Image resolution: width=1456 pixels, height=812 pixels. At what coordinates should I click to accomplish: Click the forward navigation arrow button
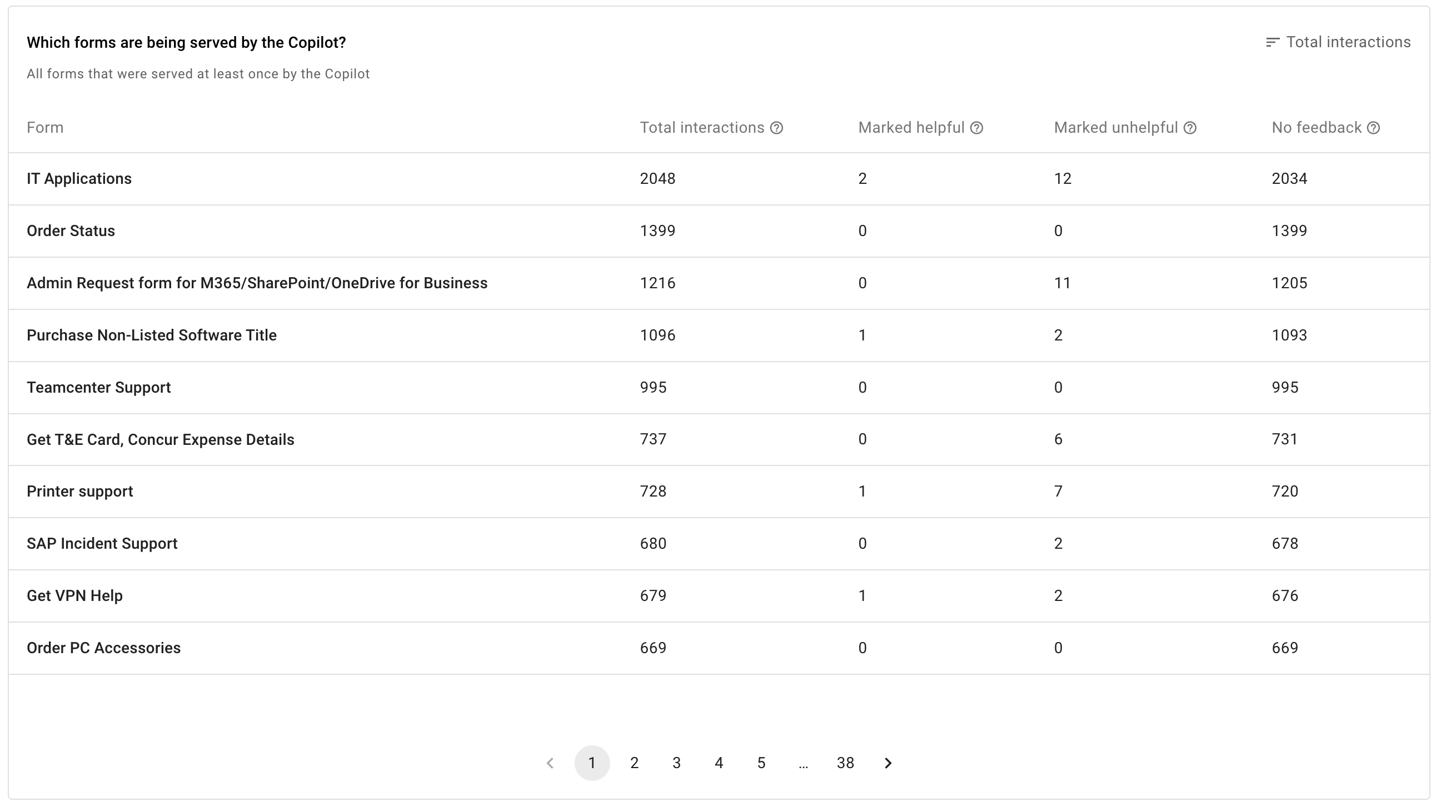(x=888, y=763)
